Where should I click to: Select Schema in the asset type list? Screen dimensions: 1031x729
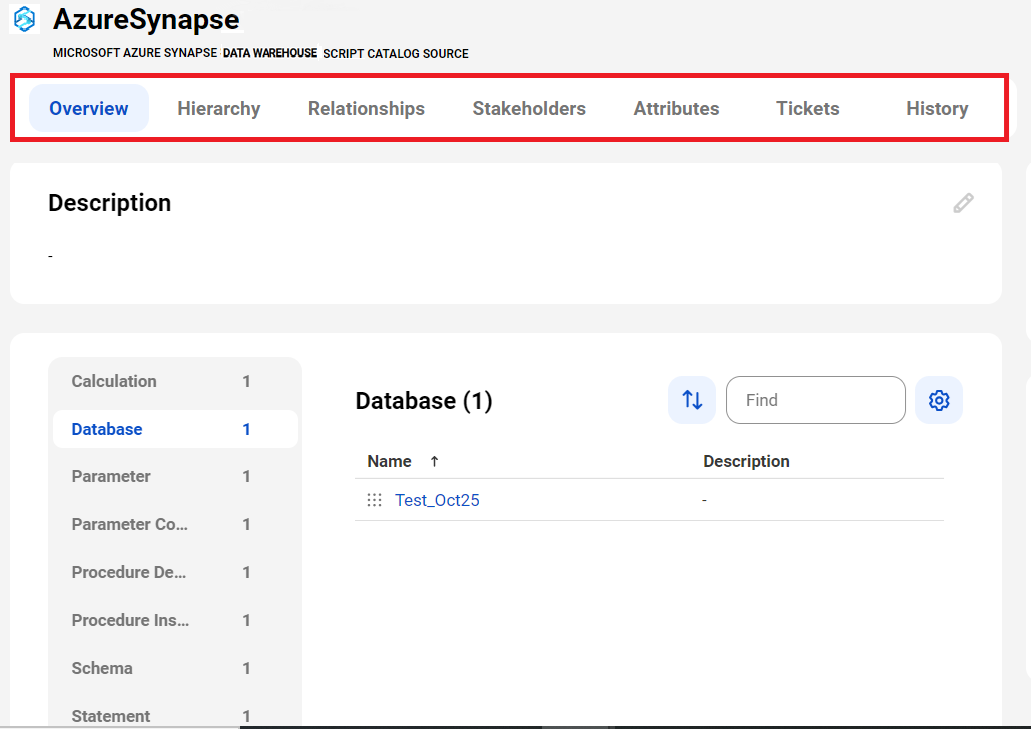tap(175, 669)
